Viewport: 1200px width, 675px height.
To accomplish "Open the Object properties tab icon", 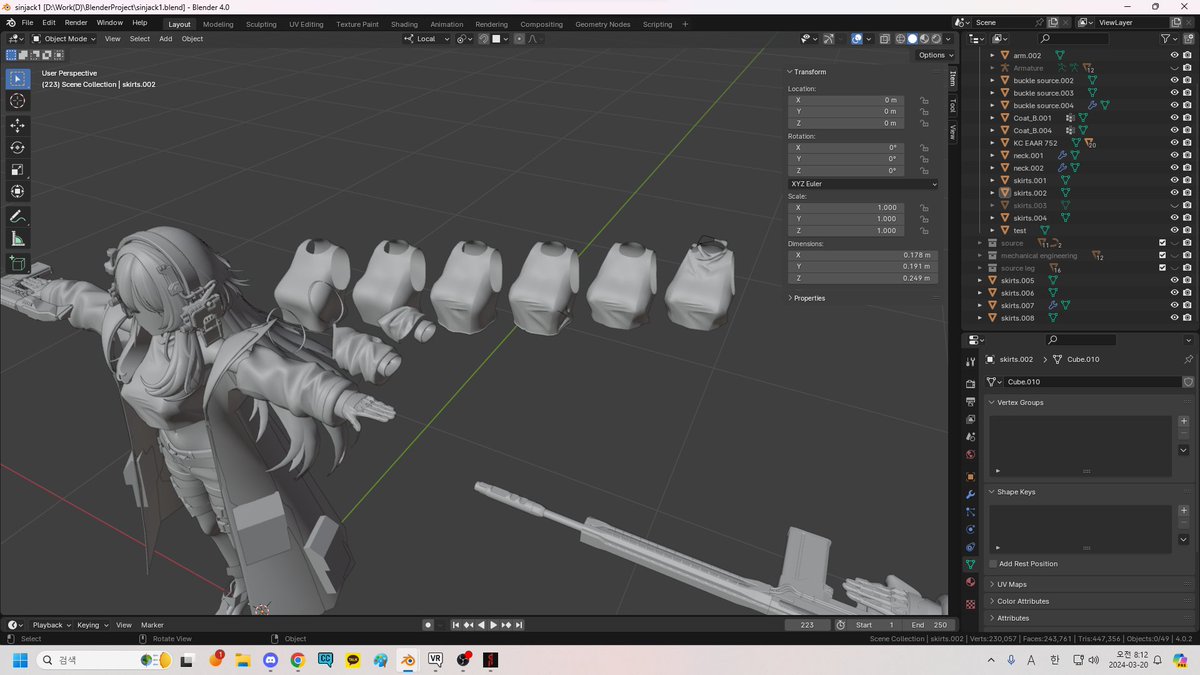I will [x=970, y=477].
